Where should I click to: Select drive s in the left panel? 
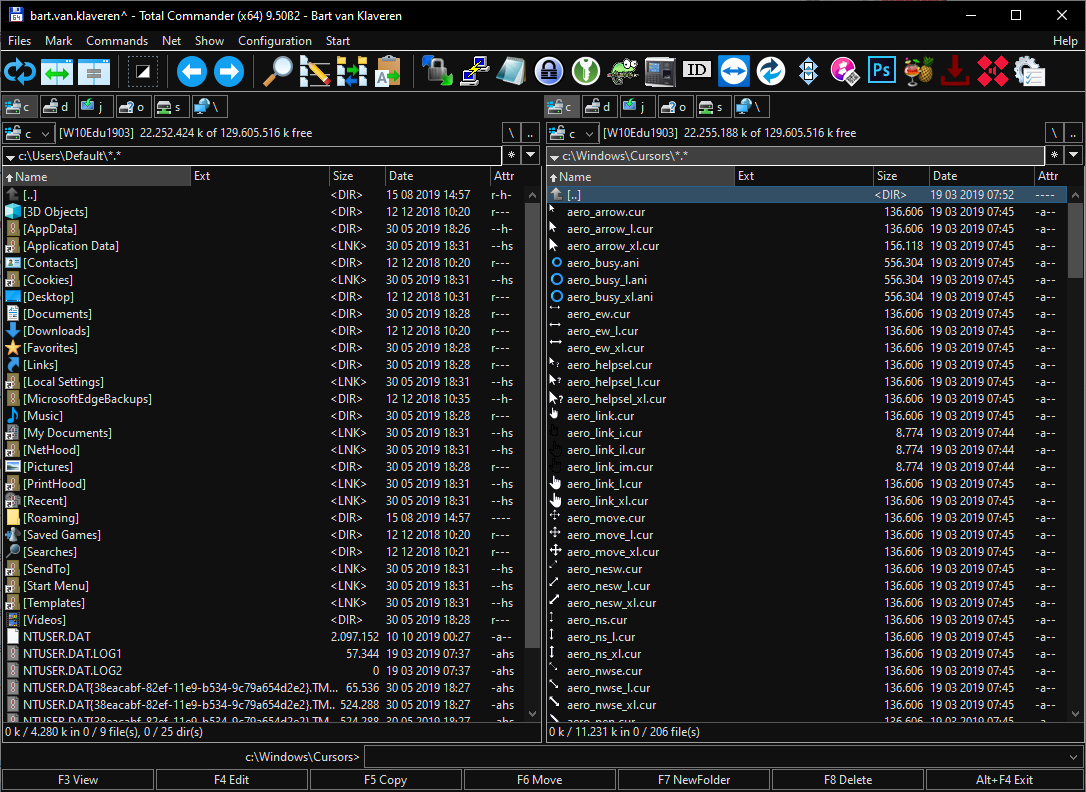(171, 107)
